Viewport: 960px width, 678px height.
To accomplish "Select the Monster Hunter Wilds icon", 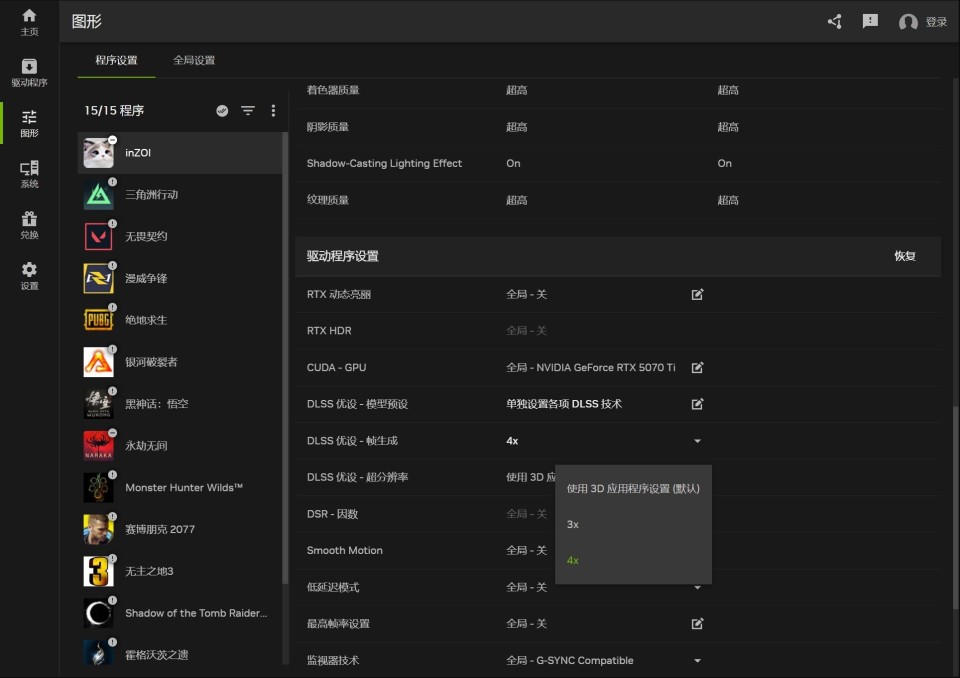I will pyautogui.click(x=99, y=488).
